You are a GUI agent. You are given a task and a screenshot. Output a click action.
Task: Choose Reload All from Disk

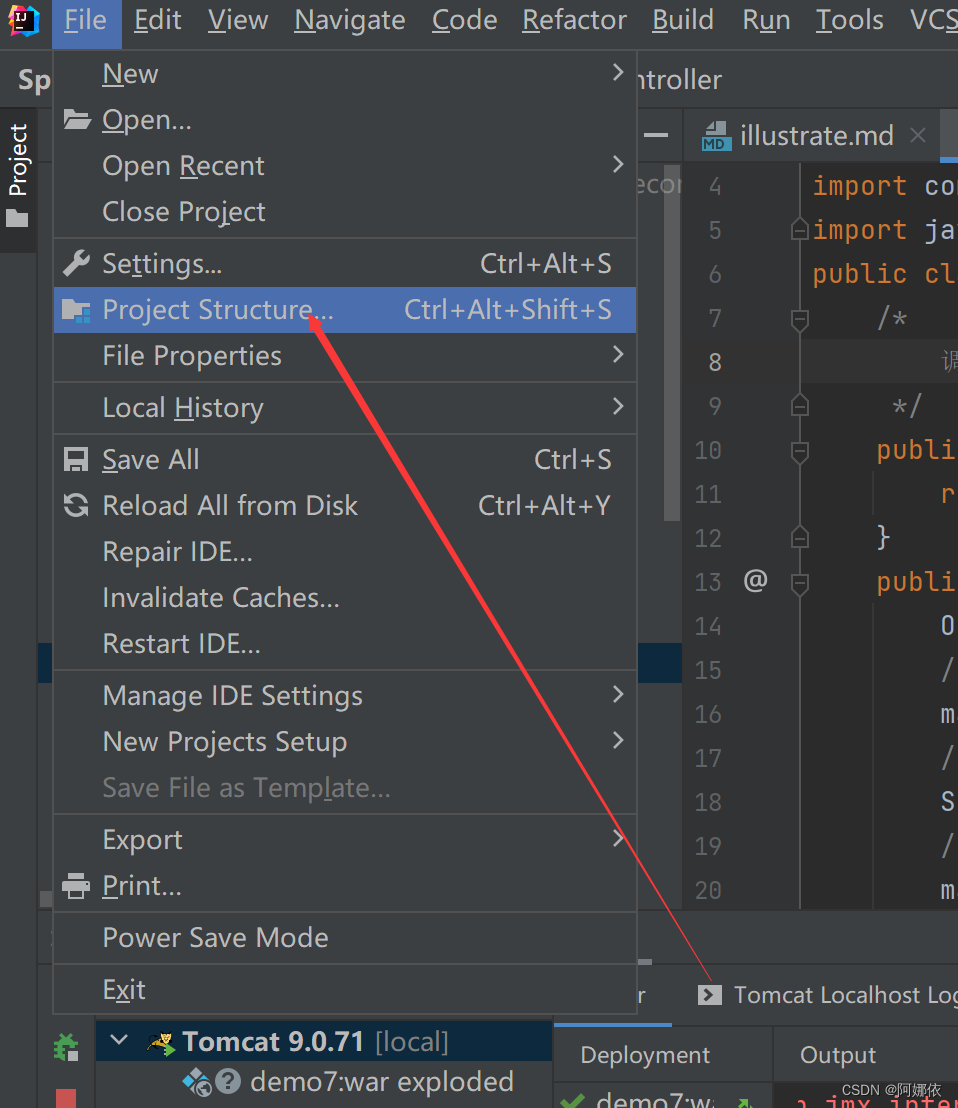[x=345, y=505]
